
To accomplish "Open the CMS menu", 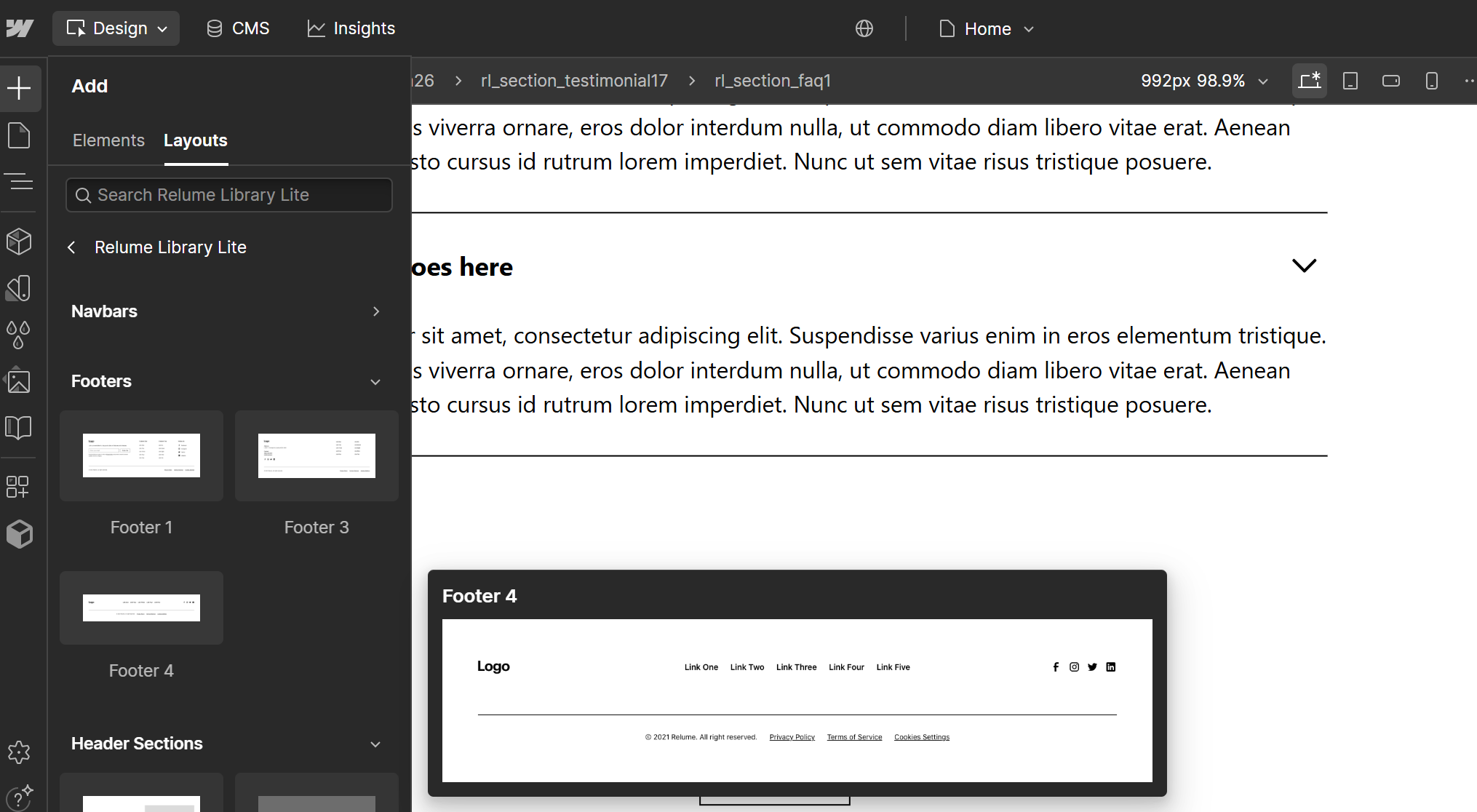I will pos(238,28).
